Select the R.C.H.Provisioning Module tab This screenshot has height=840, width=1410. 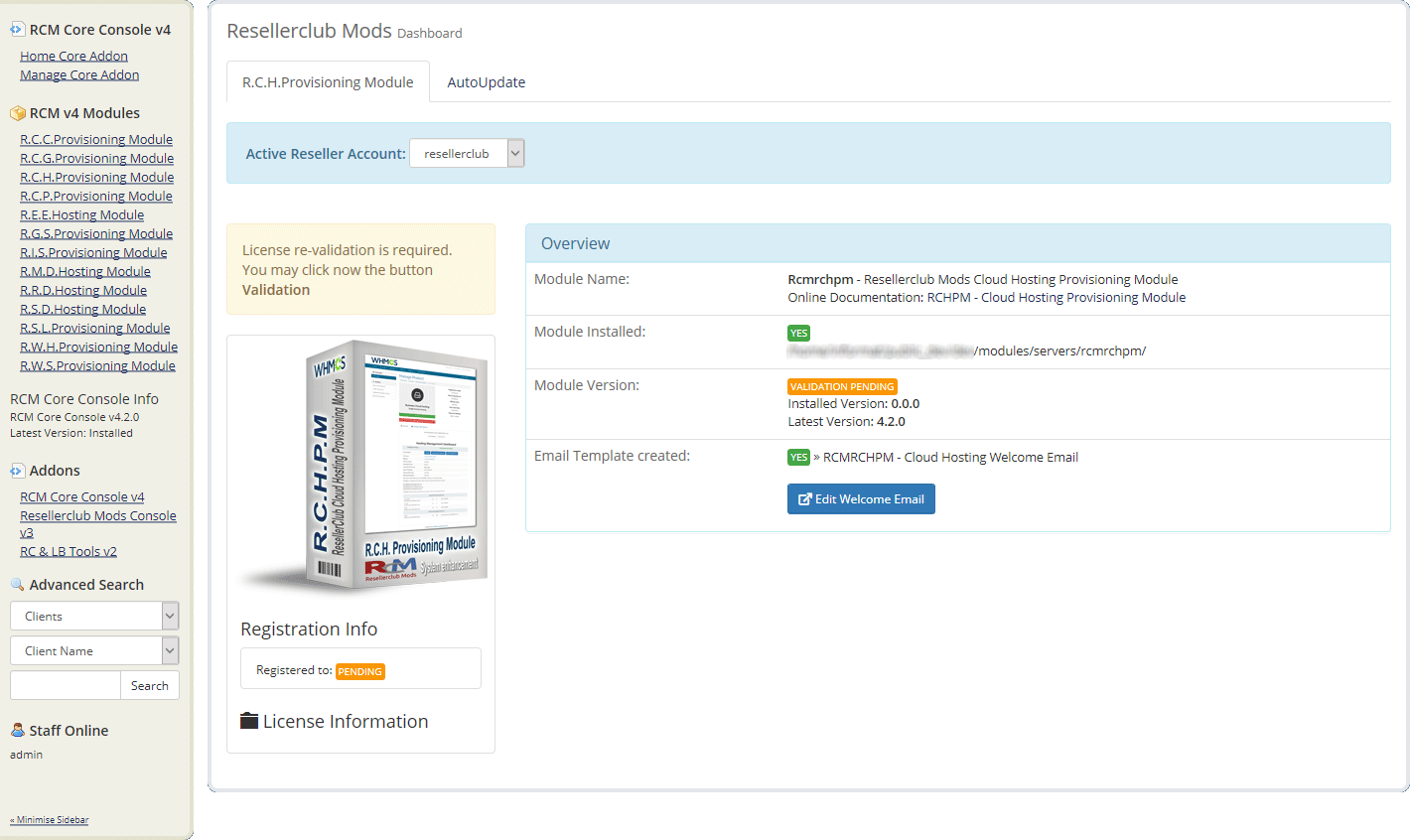(x=328, y=81)
